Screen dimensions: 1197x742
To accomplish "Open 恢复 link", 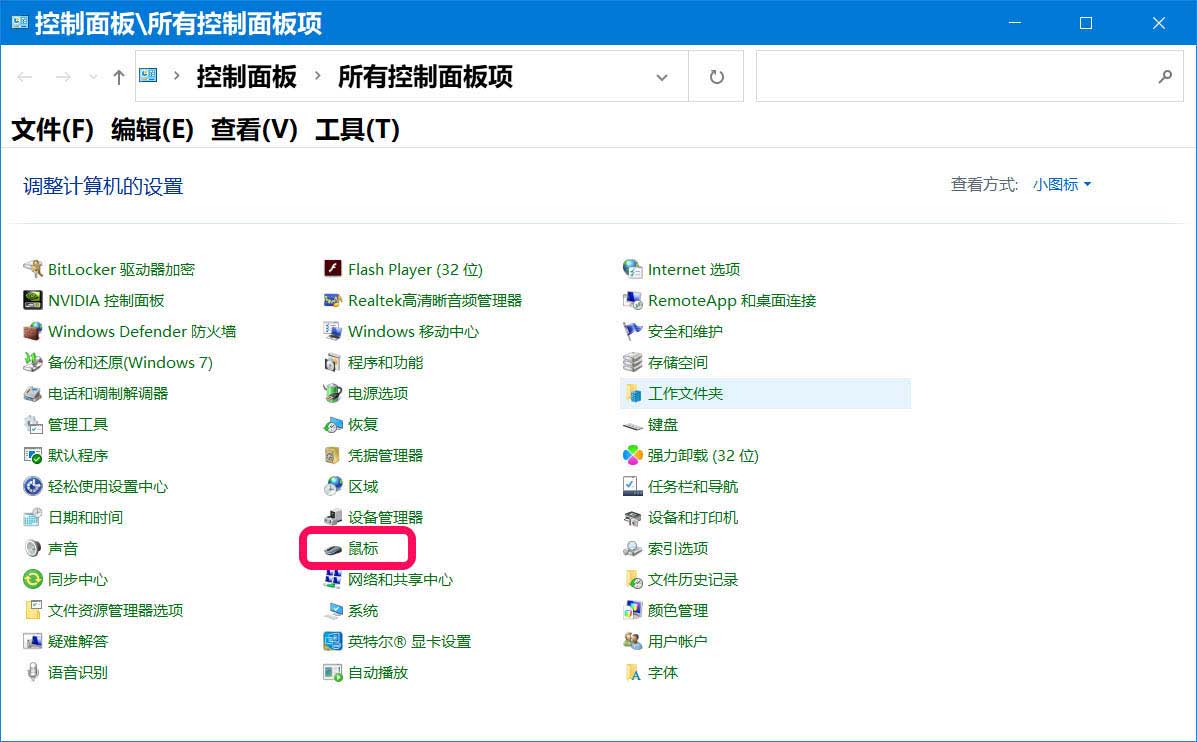I will (363, 424).
